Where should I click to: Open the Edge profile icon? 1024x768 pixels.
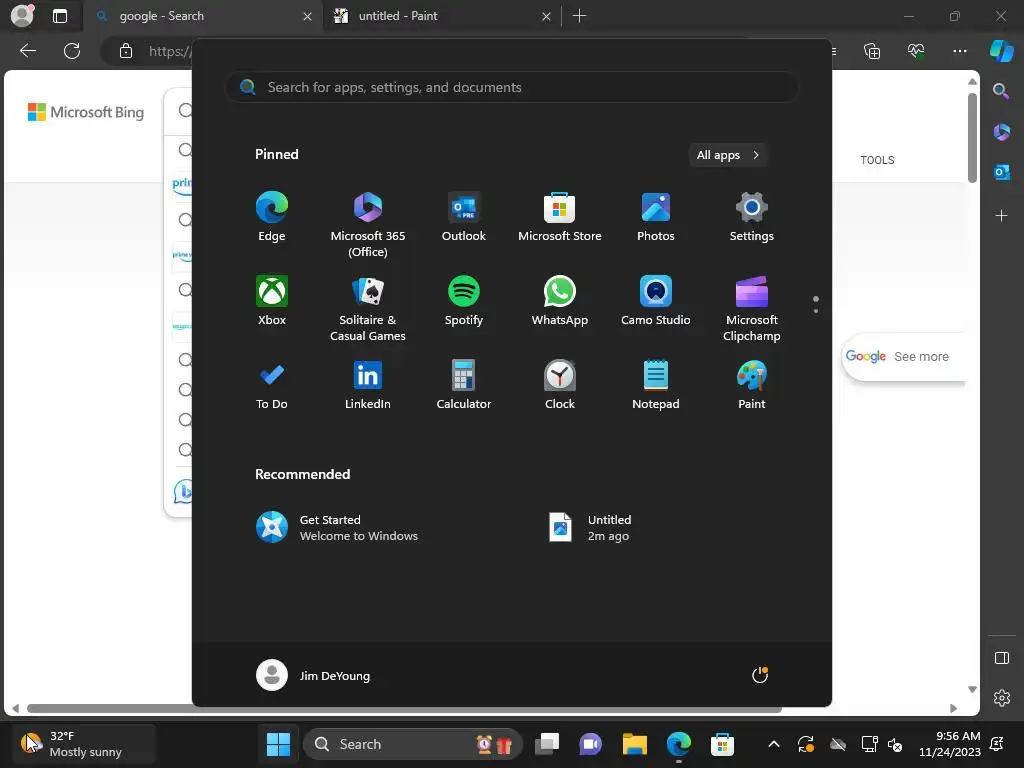coord(23,16)
